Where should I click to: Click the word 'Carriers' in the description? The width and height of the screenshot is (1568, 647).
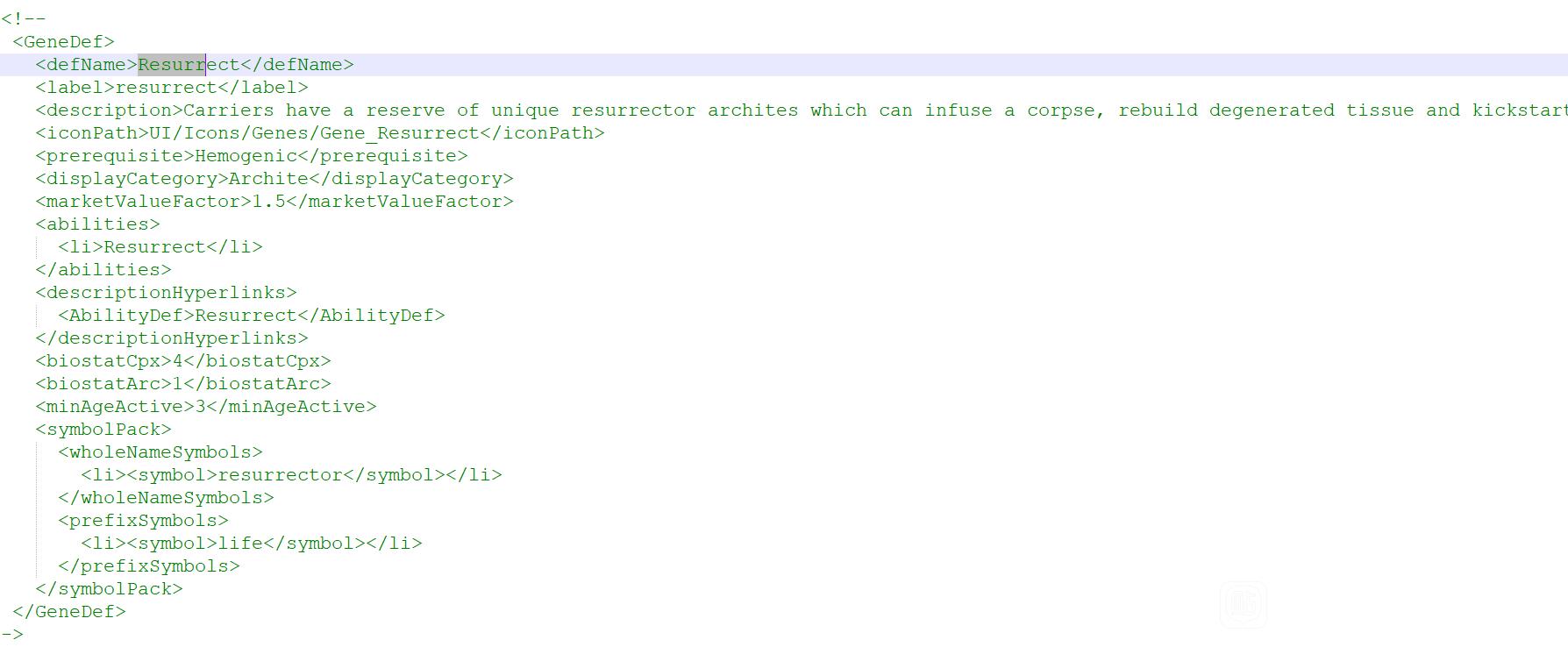coord(229,110)
